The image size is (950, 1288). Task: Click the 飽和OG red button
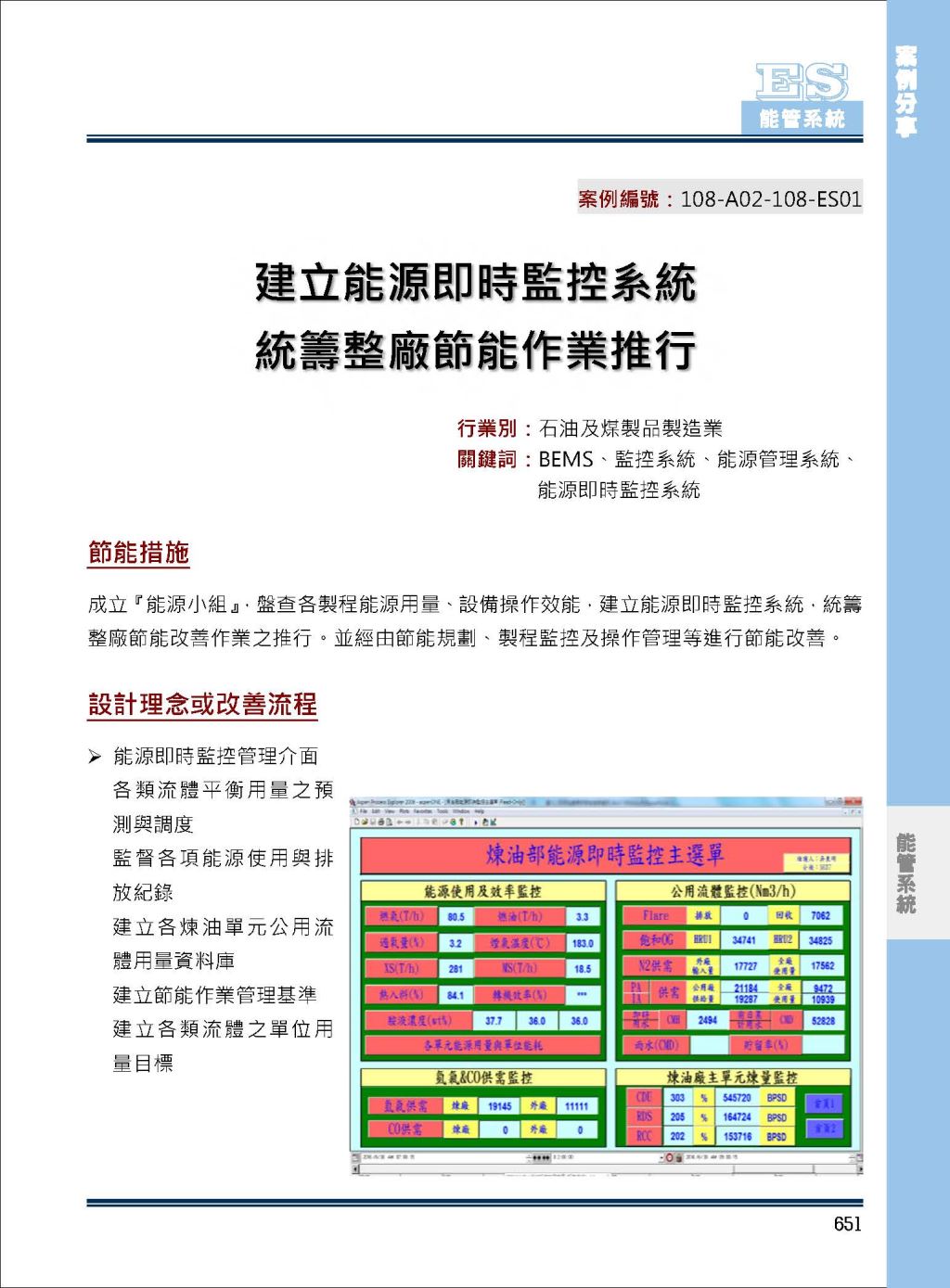(x=655, y=940)
